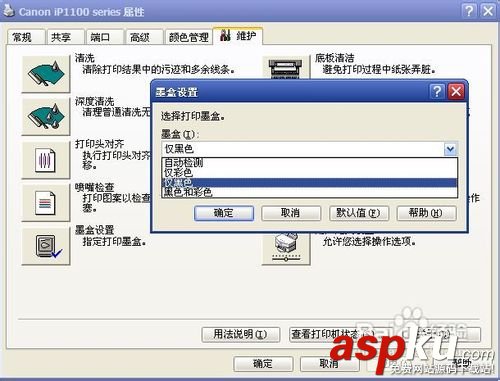Click 确定 in the 墨盒设置 dialog
Image resolution: width=500 pixels, height=381 pixels.
point(224,213)
